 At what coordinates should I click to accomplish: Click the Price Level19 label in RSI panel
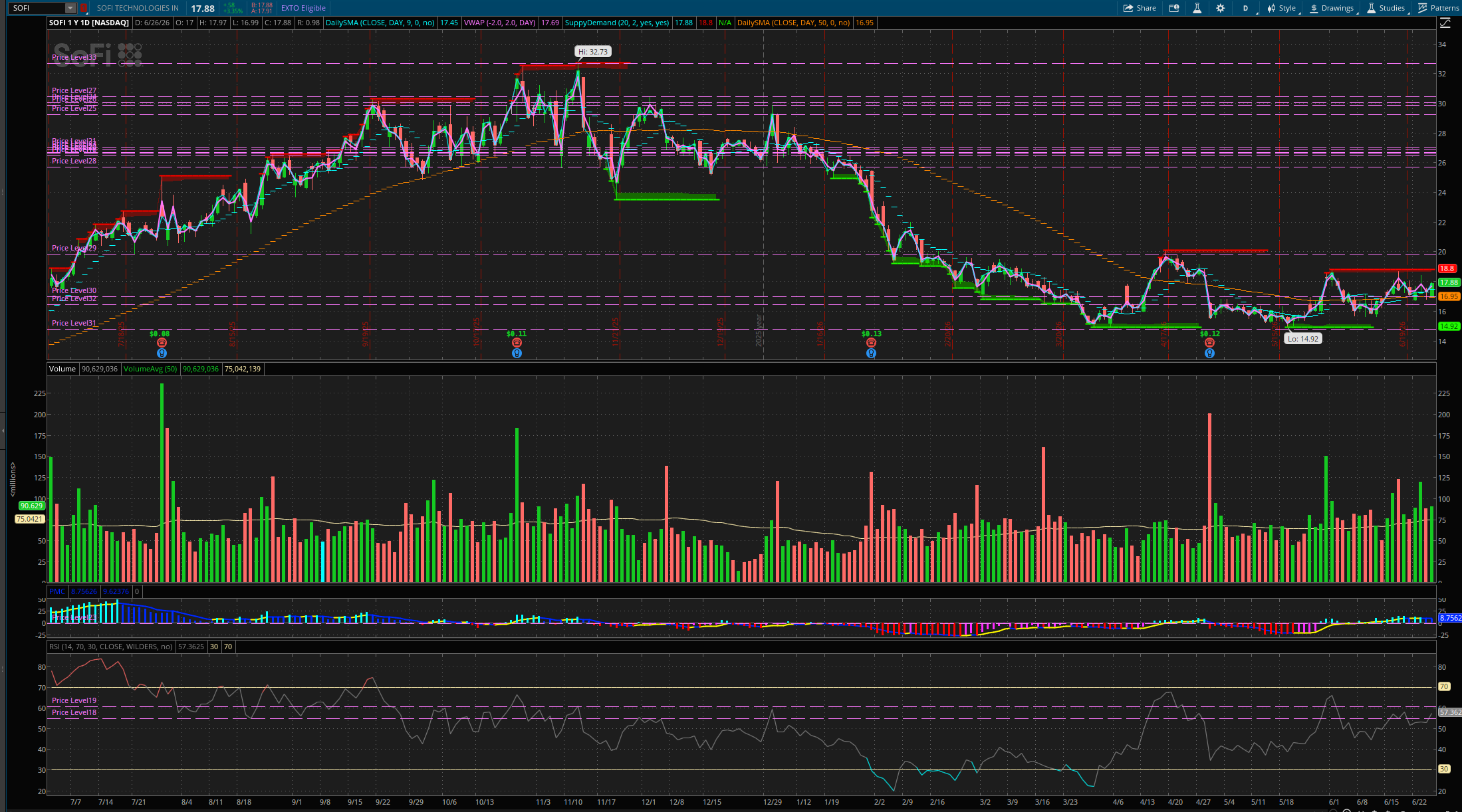tap(74, 700)
